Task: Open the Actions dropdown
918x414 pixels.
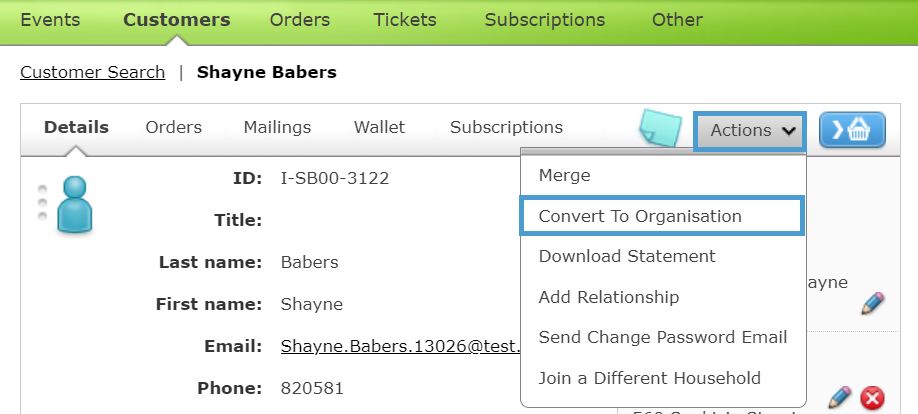Action: tap(750, 131)
